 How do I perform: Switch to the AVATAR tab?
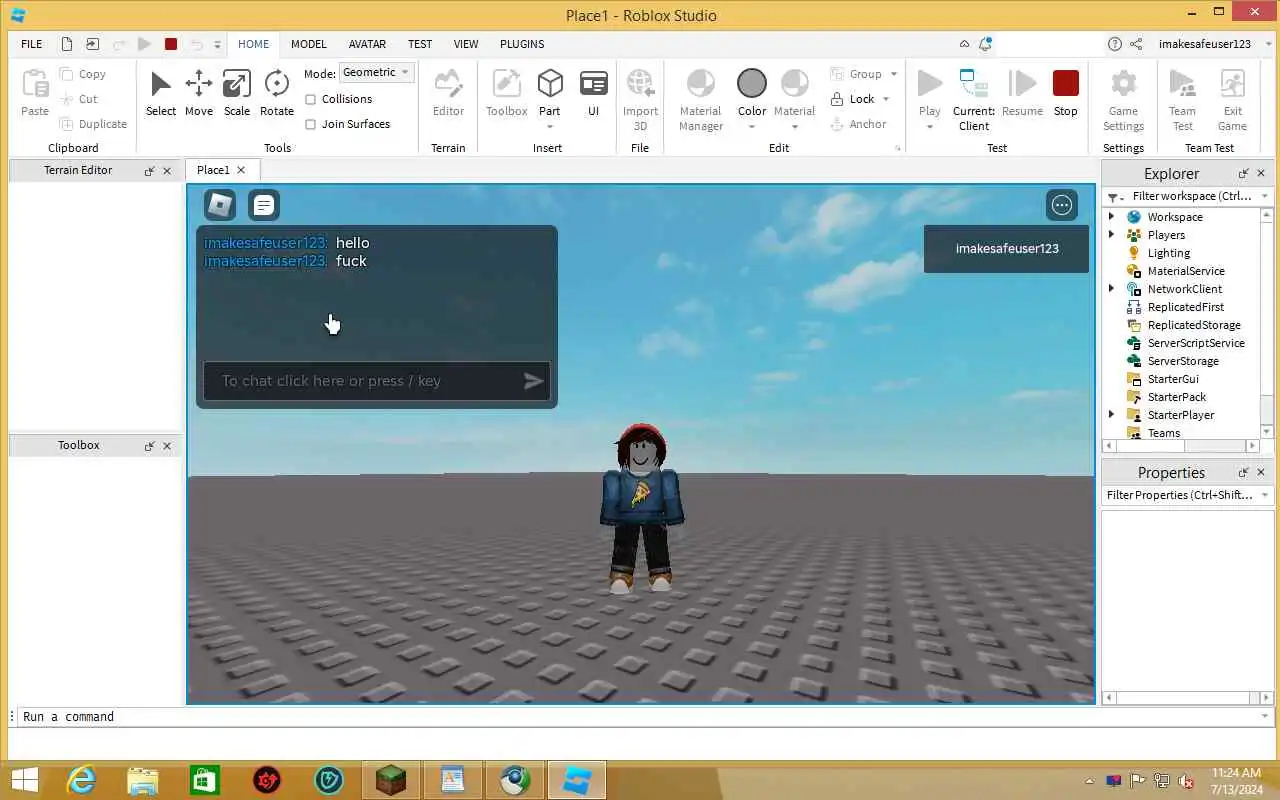click(x=367, y=44)
